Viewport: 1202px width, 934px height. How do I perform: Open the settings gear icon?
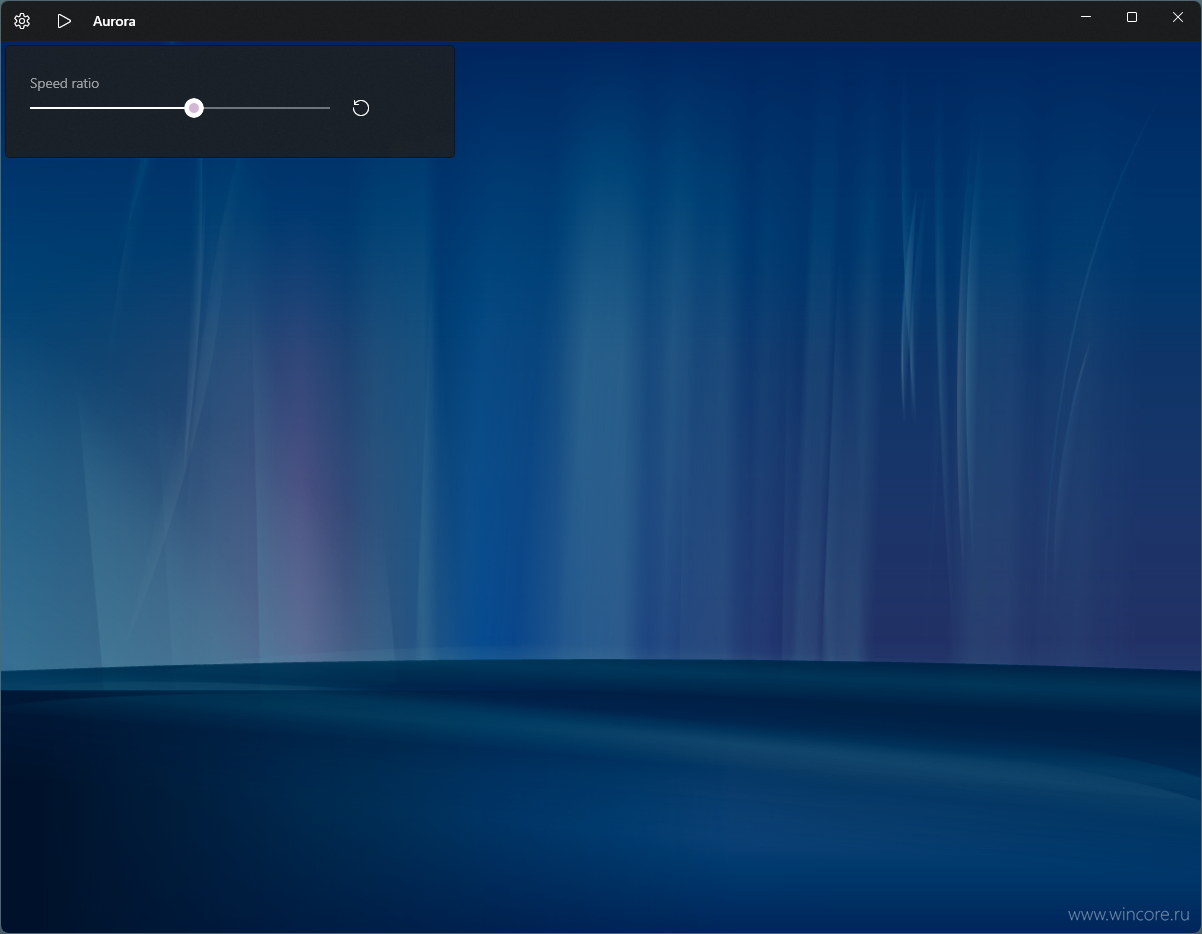point(22,21)
